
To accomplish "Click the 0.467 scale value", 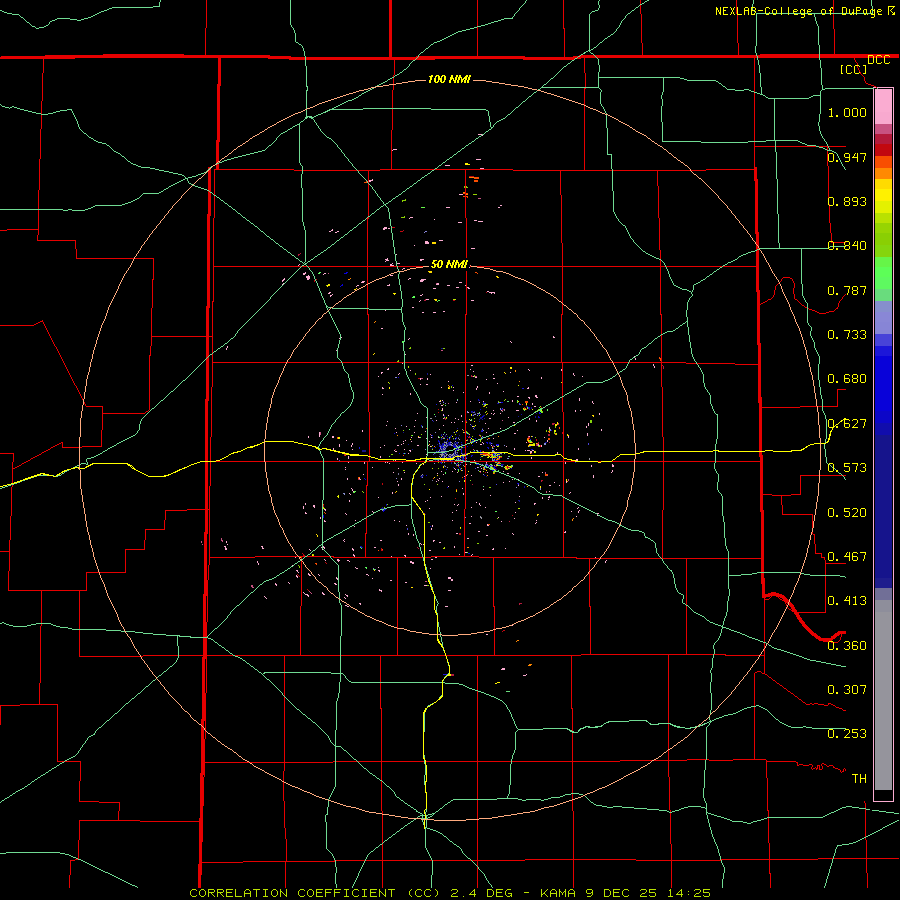I will (847, 557).
